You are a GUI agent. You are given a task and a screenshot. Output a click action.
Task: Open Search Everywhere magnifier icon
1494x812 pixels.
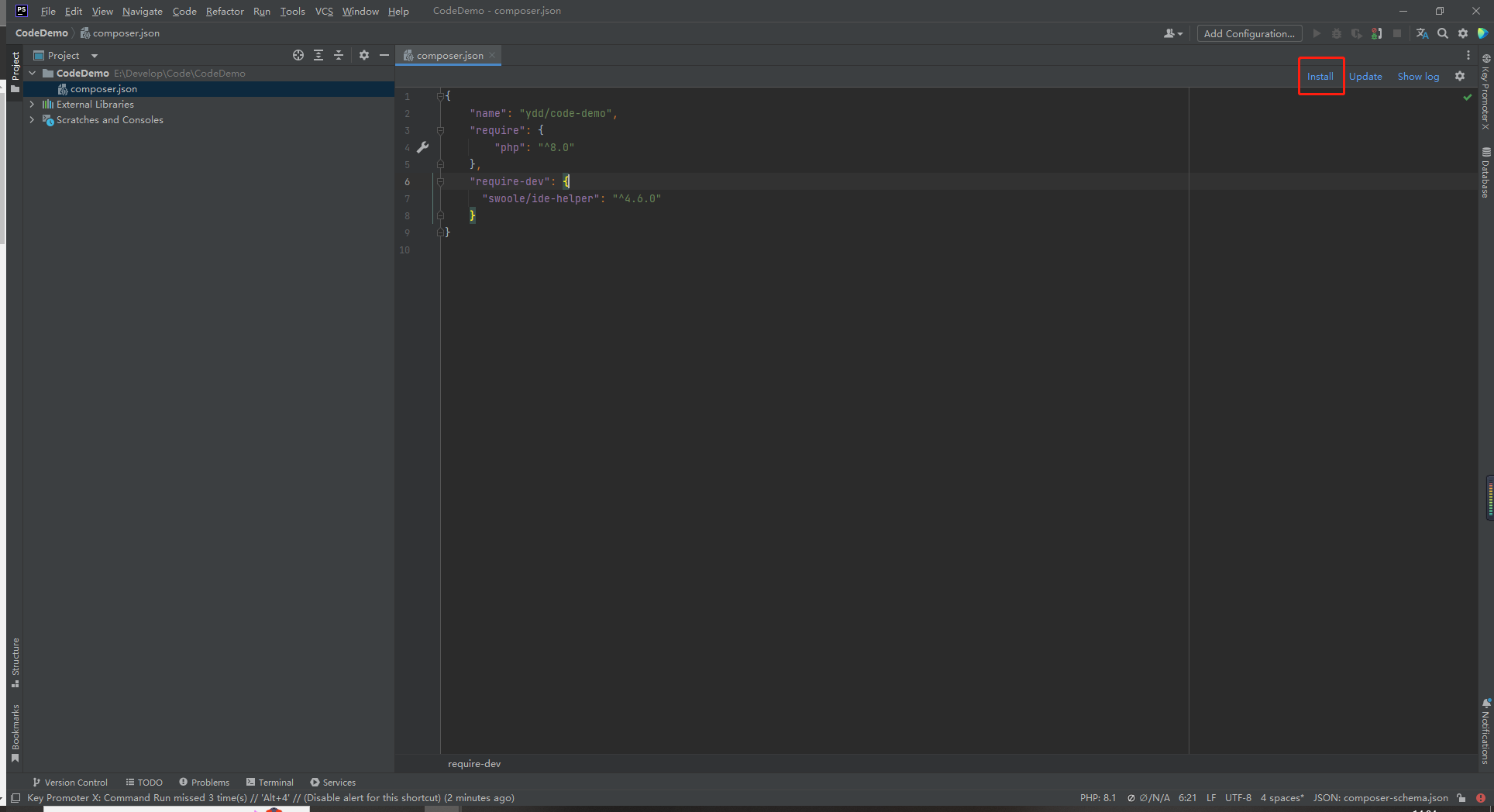(1442, 33)
